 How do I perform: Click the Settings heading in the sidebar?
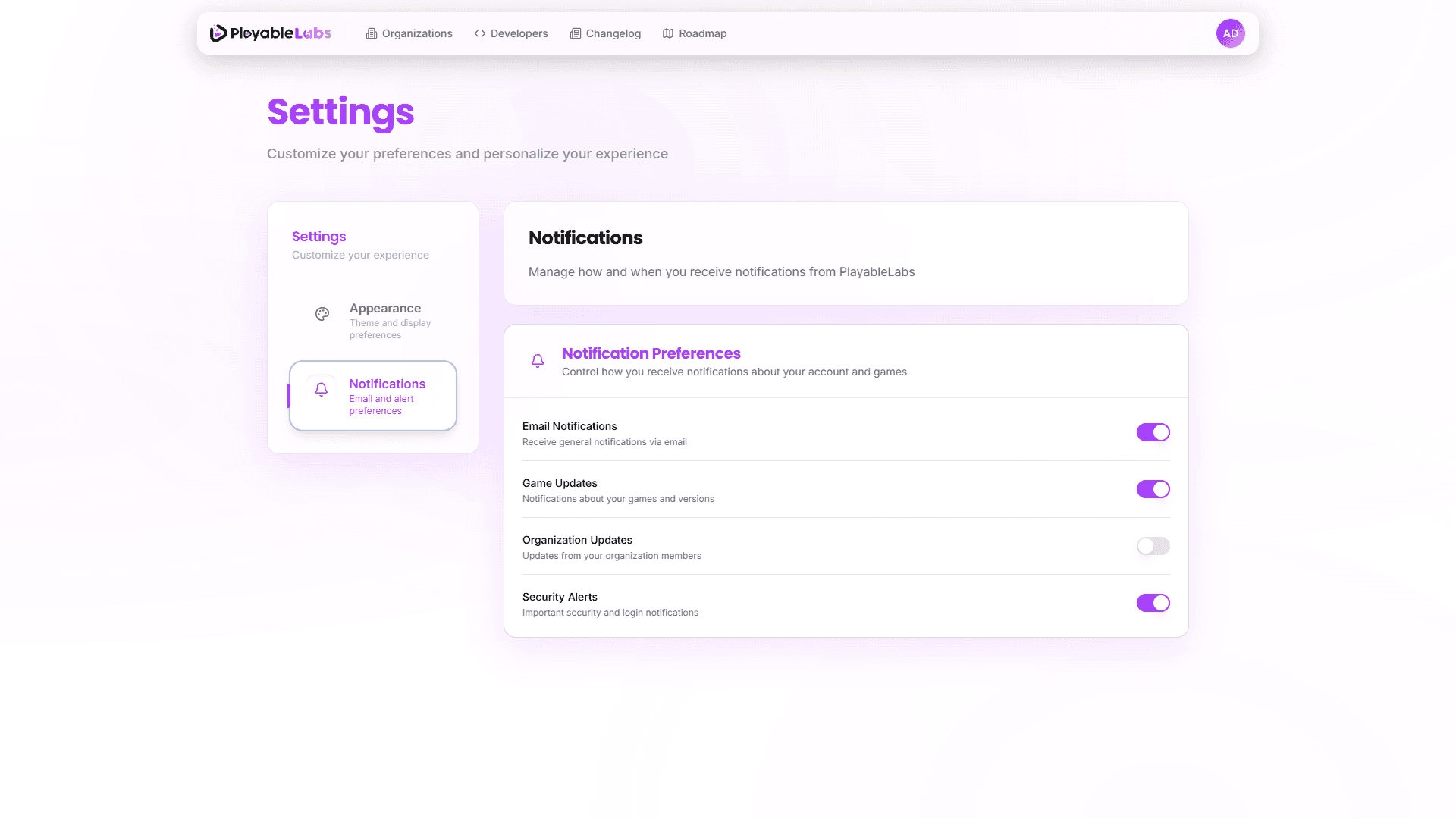click(318, 236)
